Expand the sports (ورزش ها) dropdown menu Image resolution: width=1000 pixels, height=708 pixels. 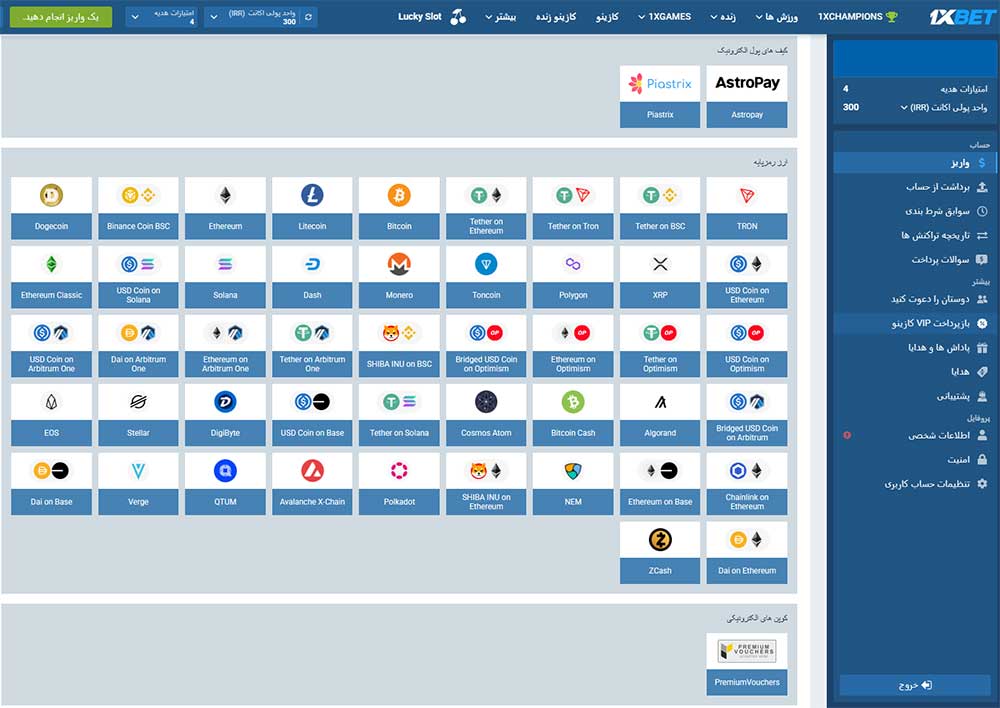[x=776, y=17]
